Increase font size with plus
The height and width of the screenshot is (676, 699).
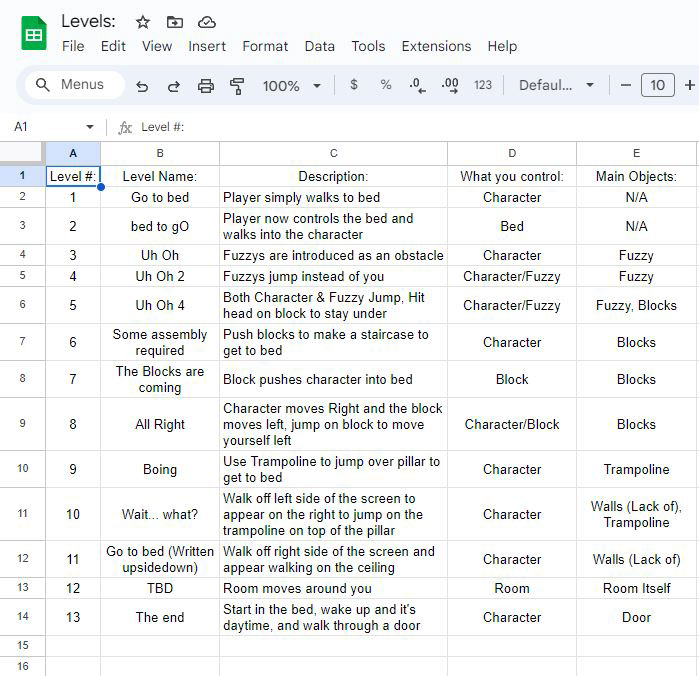point(690,85)
